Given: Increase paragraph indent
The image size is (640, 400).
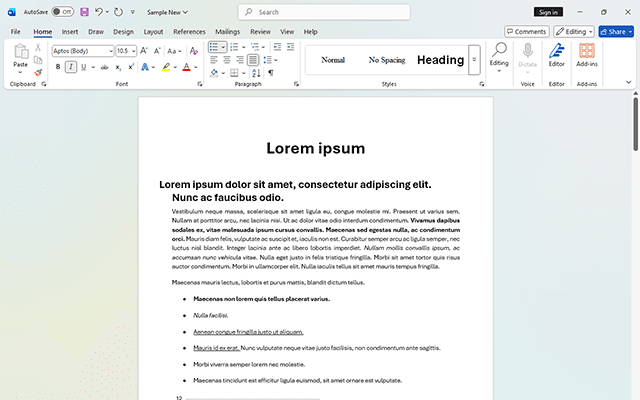Looking at the screenshot, I should [290, 47].
